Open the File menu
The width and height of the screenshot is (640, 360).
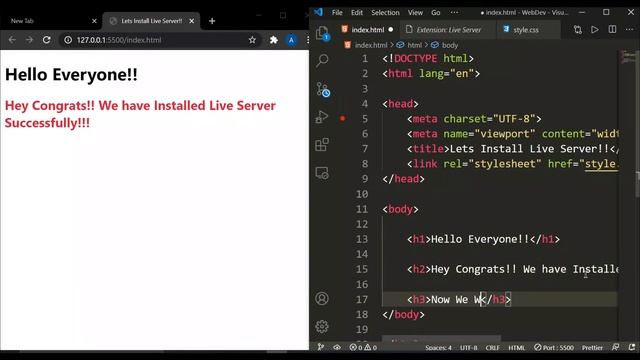[337, 13]
